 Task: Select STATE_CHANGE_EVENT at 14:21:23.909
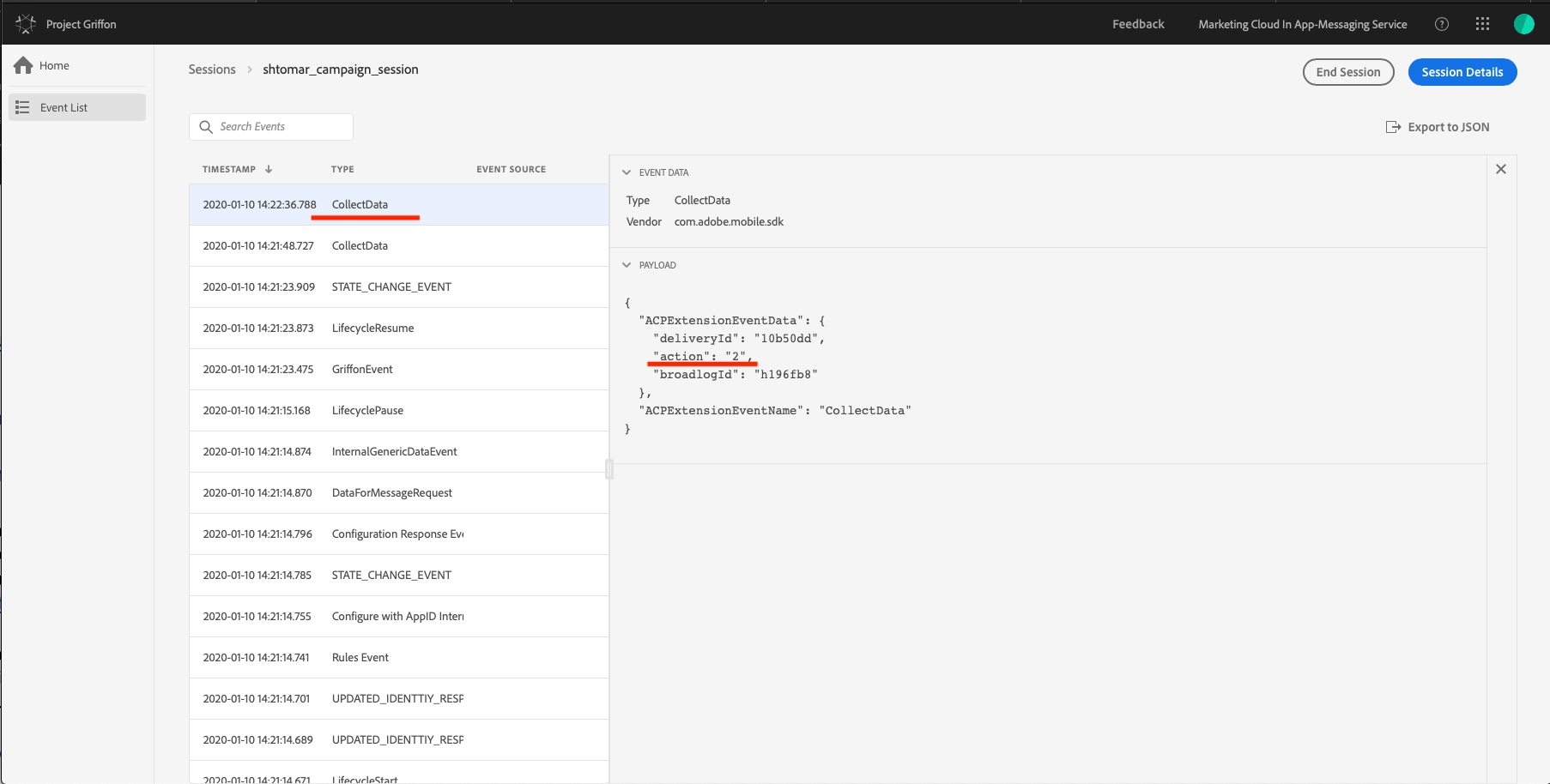point(399,286)
